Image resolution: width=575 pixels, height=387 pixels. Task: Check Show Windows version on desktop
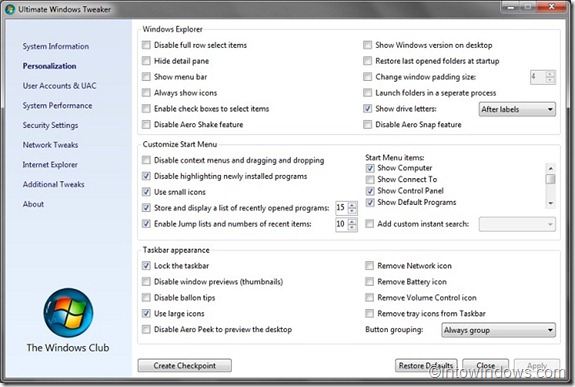(x=367, y=45)
